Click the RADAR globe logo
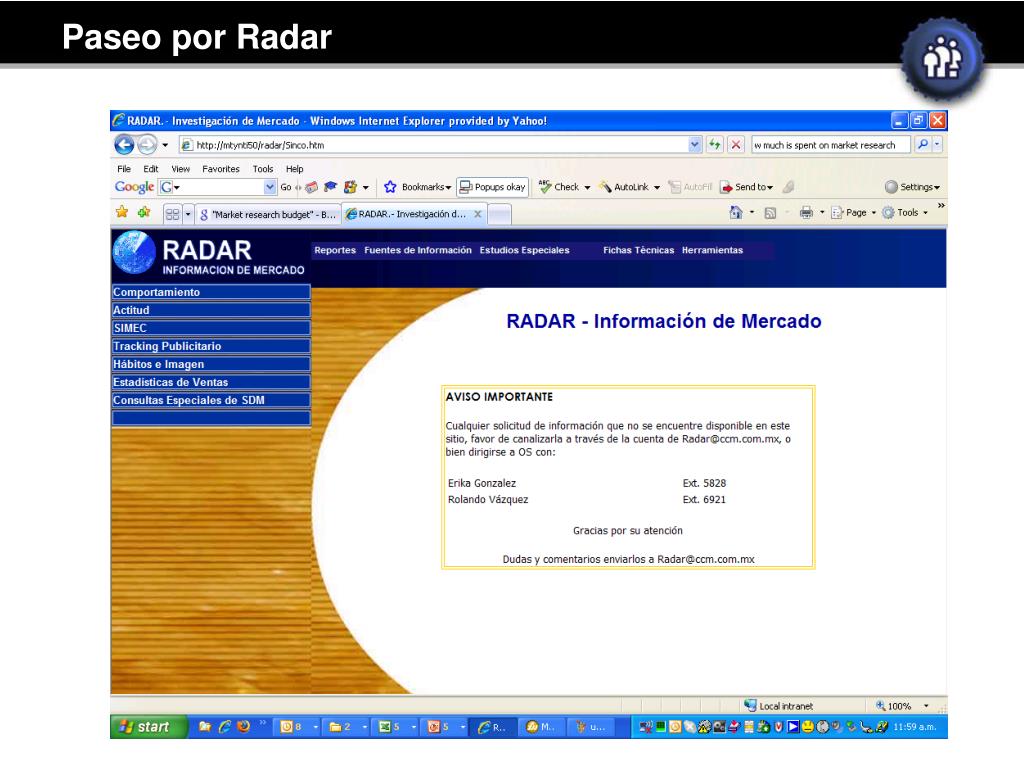 click(135, 253)
